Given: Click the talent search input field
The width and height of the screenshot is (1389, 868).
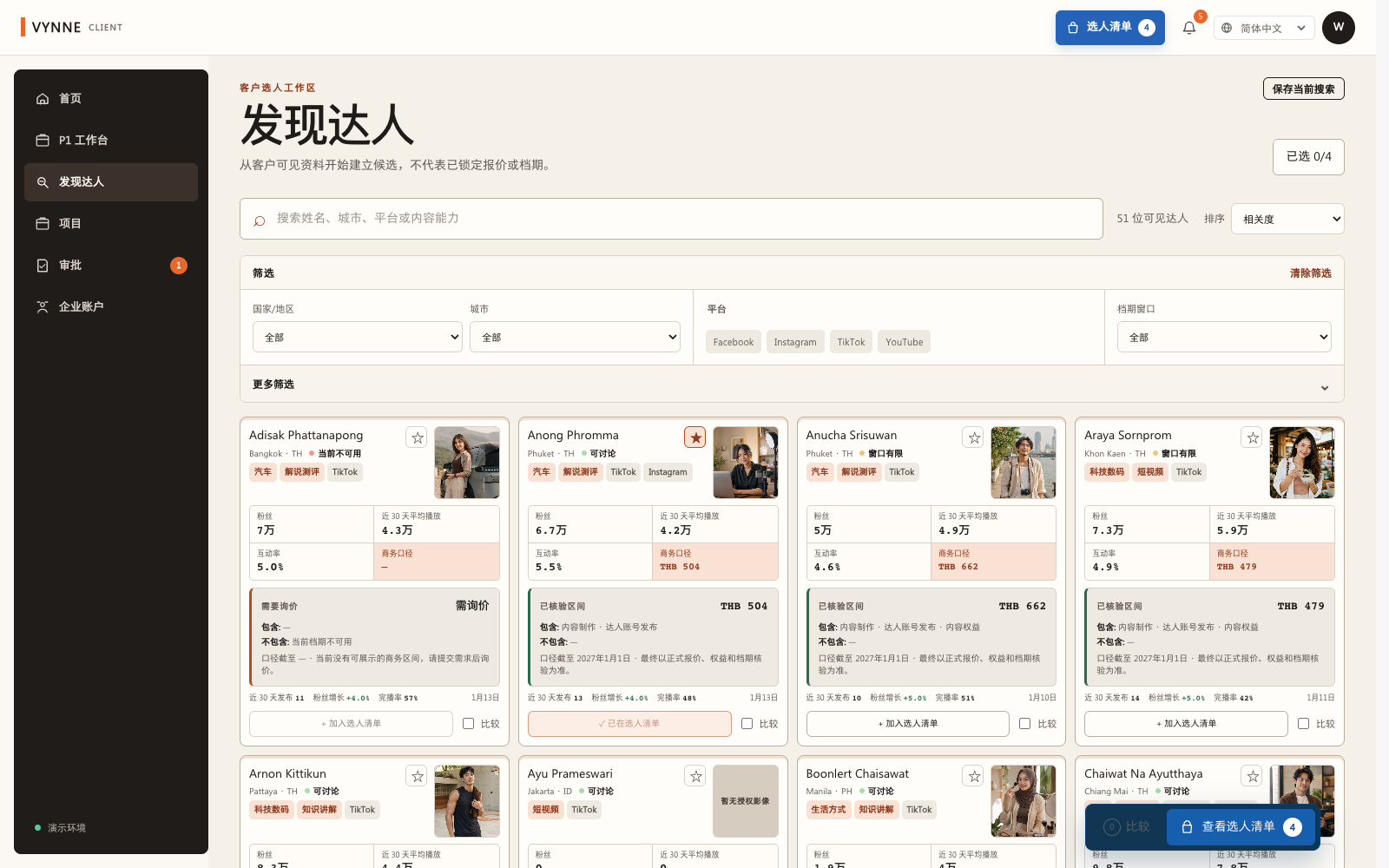Looking at the screenshot, I should (x=671, y=219).
